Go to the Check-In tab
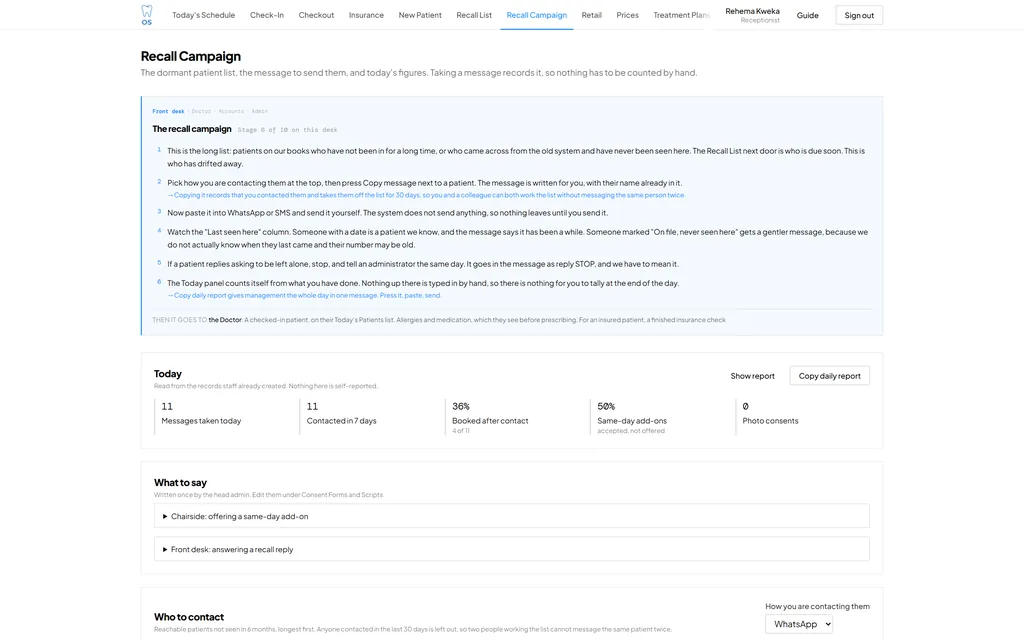1024x640 pixels. point(266,15)
